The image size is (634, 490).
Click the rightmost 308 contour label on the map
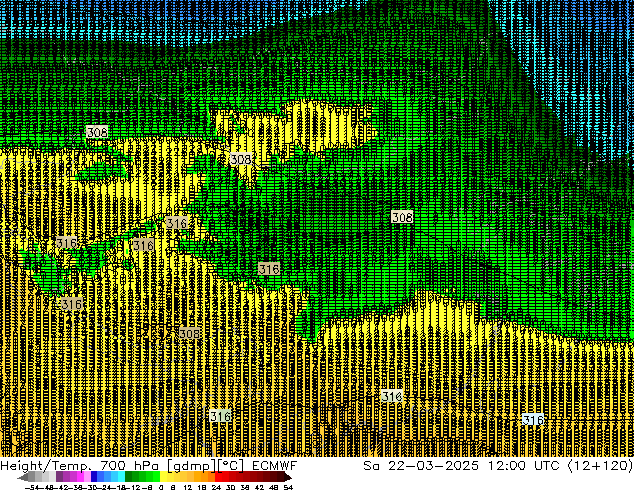pos(402,217)
